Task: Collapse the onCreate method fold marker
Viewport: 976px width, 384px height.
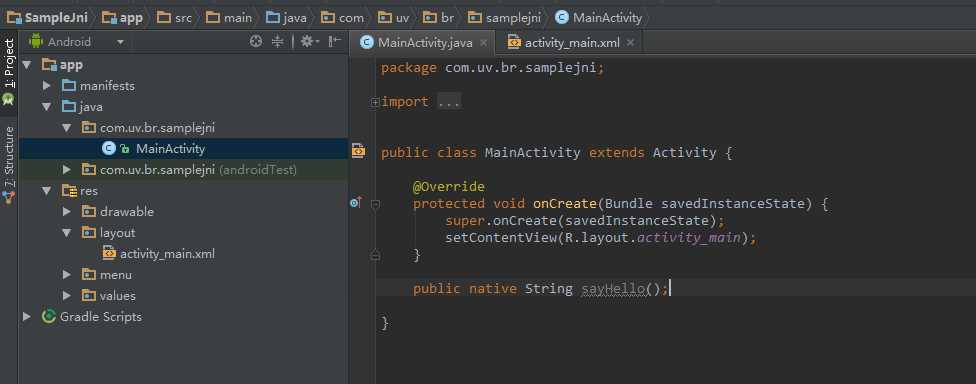Action: click(375, 204)
